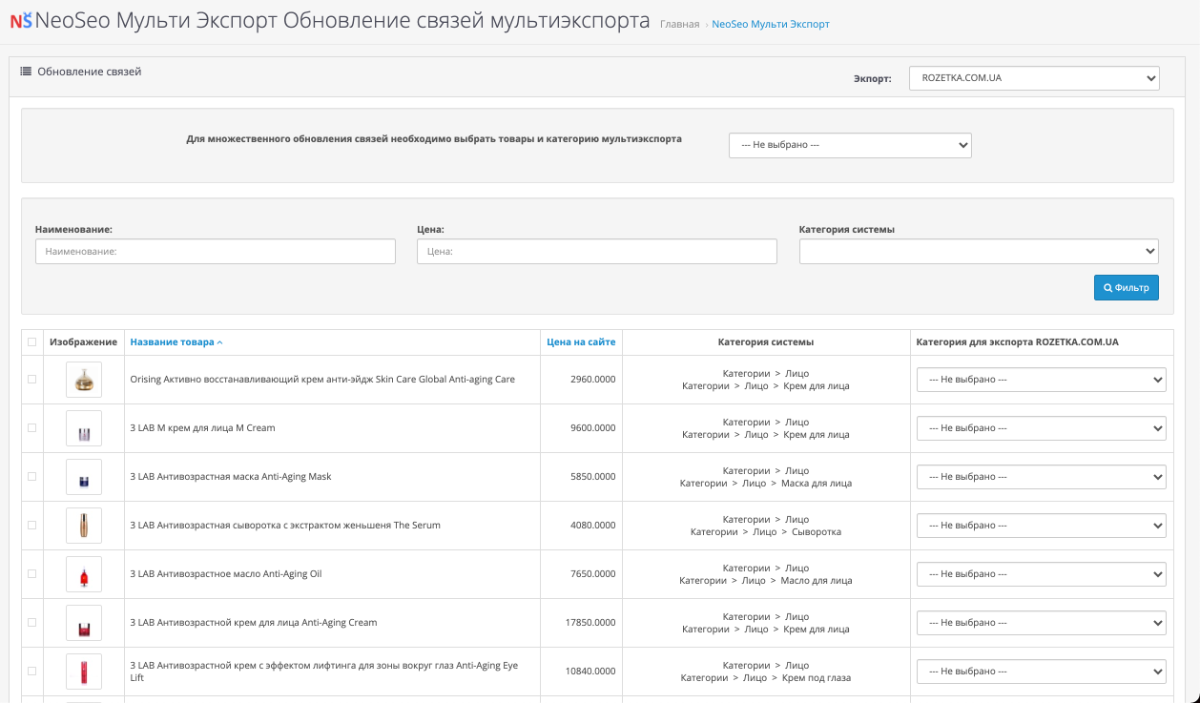Open export category dropdown for Orising крем

point(1041,380)
